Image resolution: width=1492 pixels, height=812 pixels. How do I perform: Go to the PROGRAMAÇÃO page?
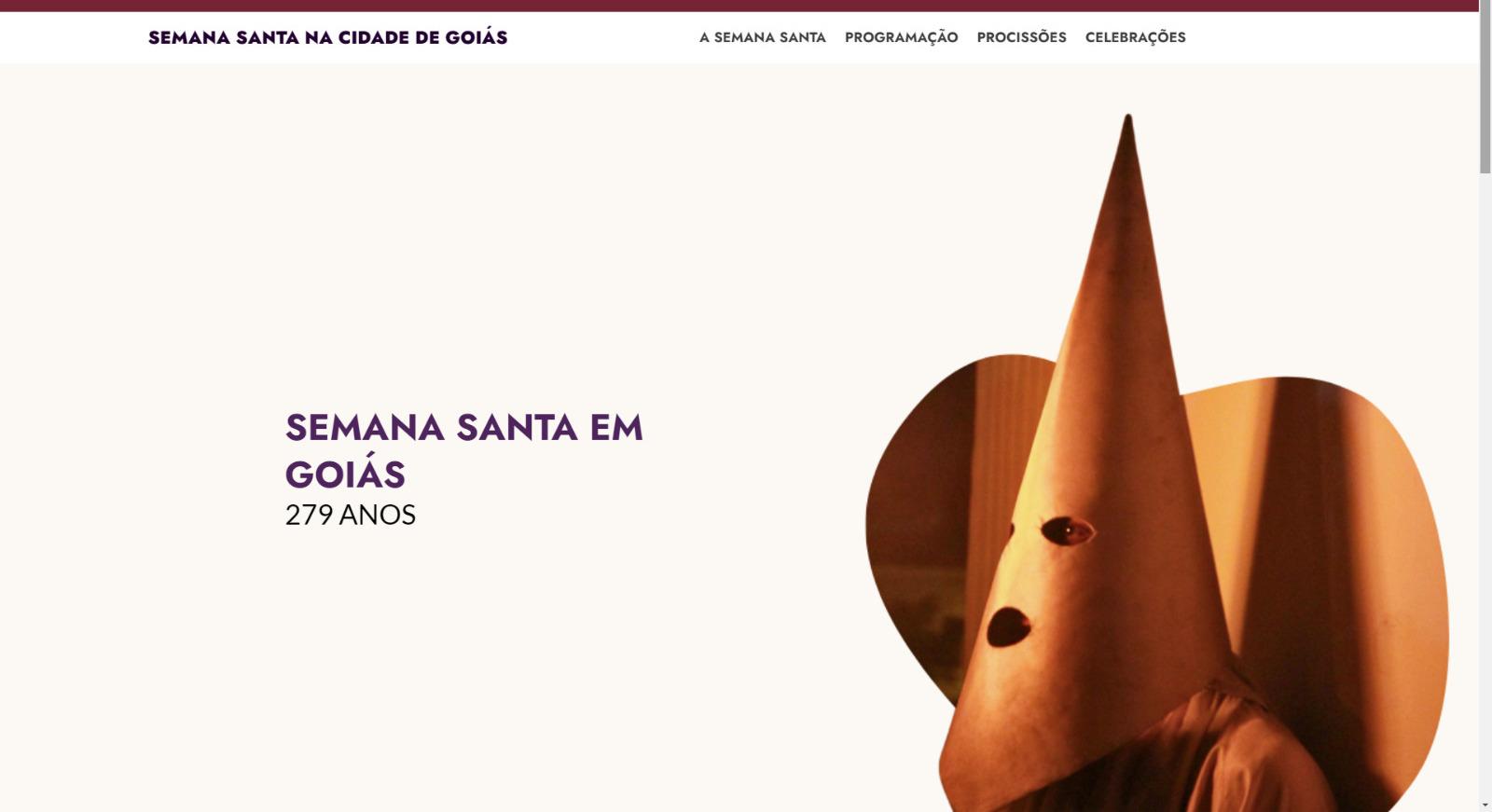[901, 37]
